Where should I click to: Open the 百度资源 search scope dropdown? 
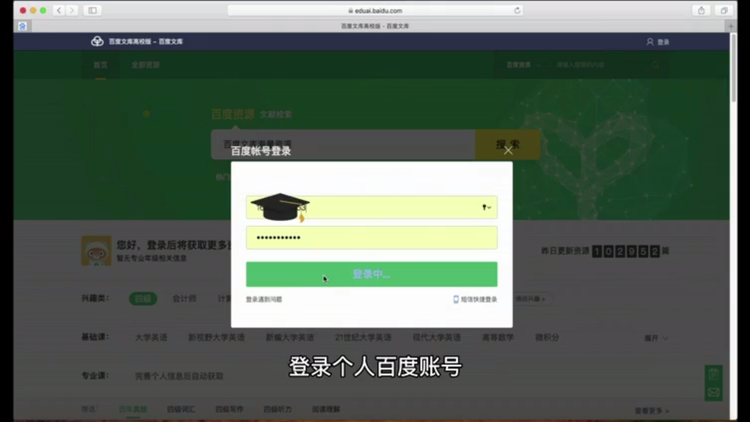point(523,65)
